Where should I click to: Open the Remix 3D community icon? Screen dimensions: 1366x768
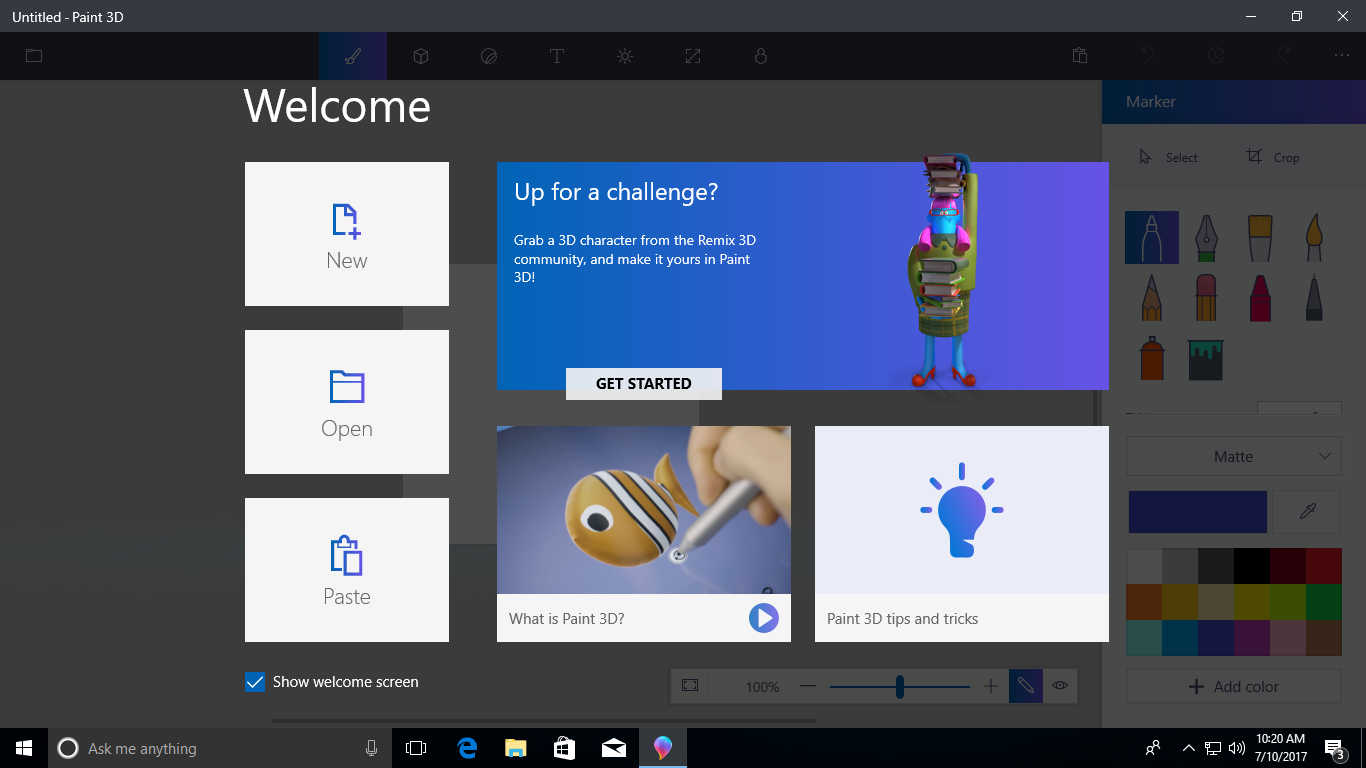pyautogui.click(x=761, y=56)
